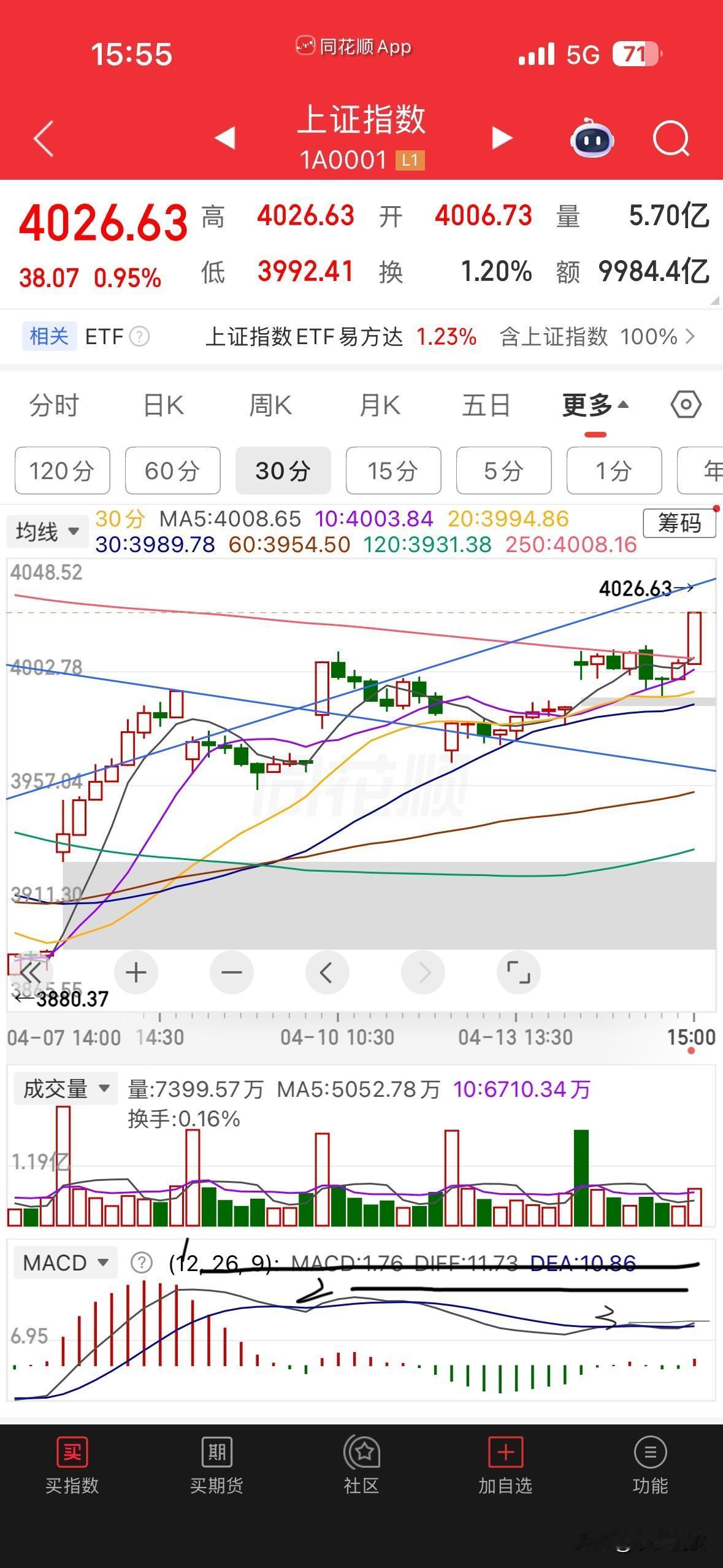Zoom out chart with minus button

pyautogui.click(x=232, y=972)
